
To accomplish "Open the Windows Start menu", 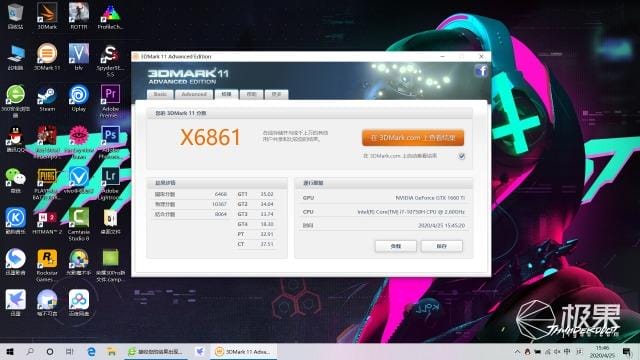I will coord(10,351).
